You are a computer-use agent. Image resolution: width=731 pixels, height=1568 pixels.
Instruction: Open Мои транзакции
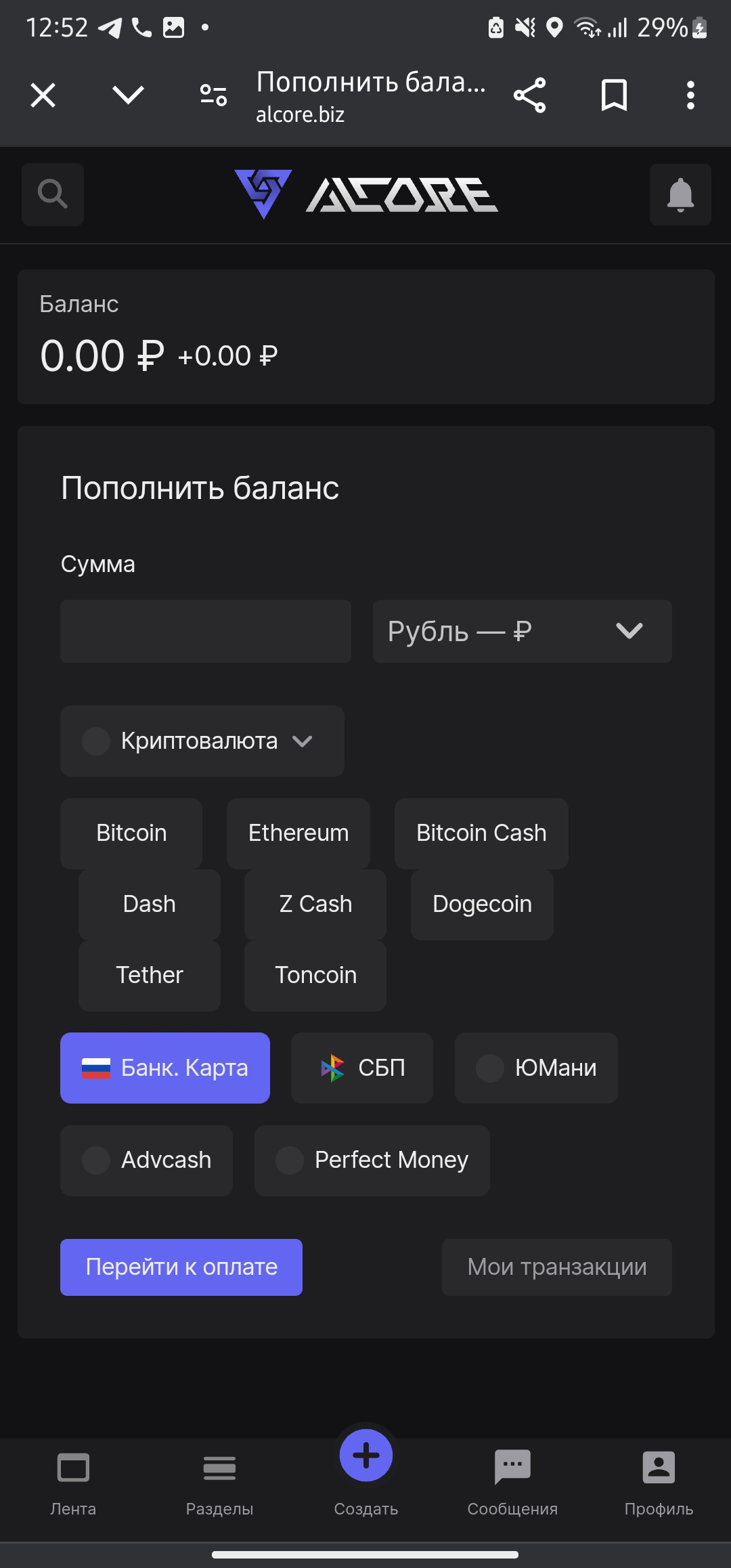(x=556, y=1267)
